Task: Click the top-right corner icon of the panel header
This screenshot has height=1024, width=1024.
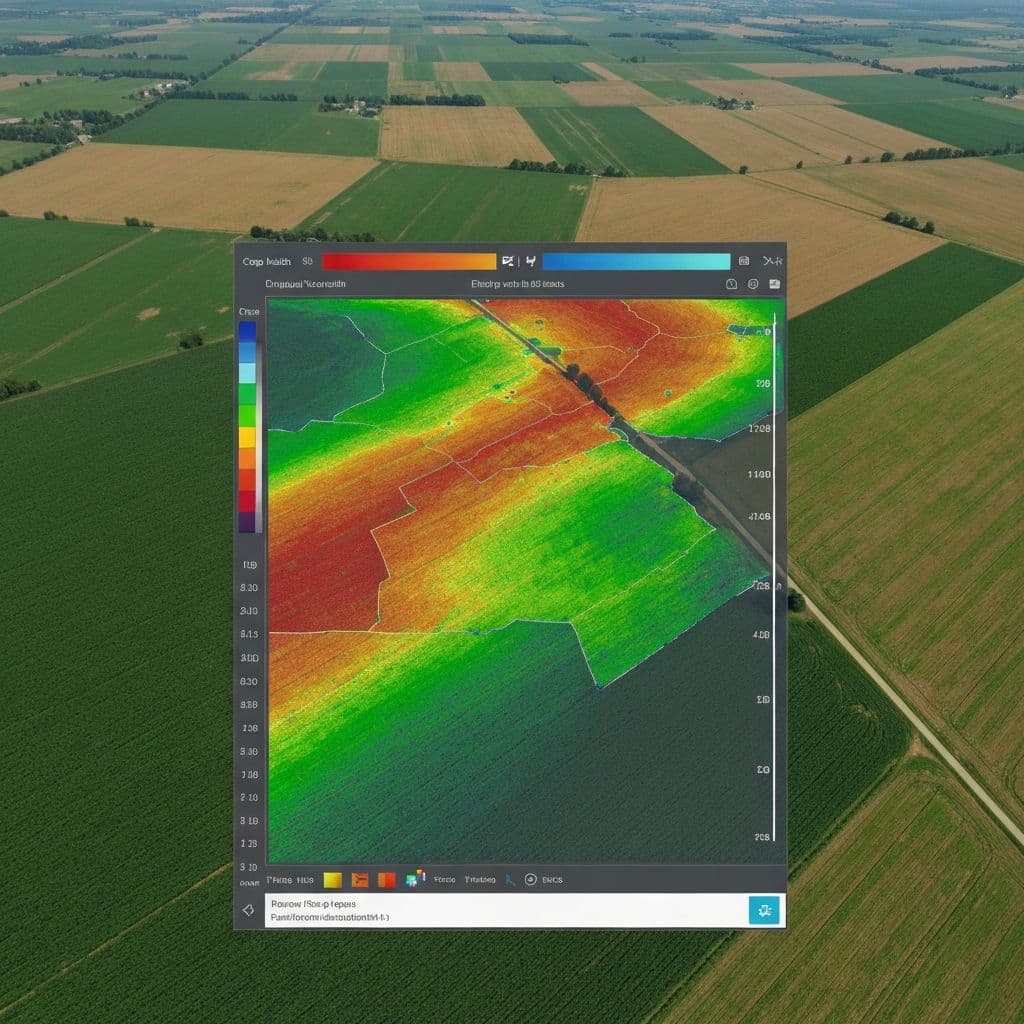Action: 772,261
